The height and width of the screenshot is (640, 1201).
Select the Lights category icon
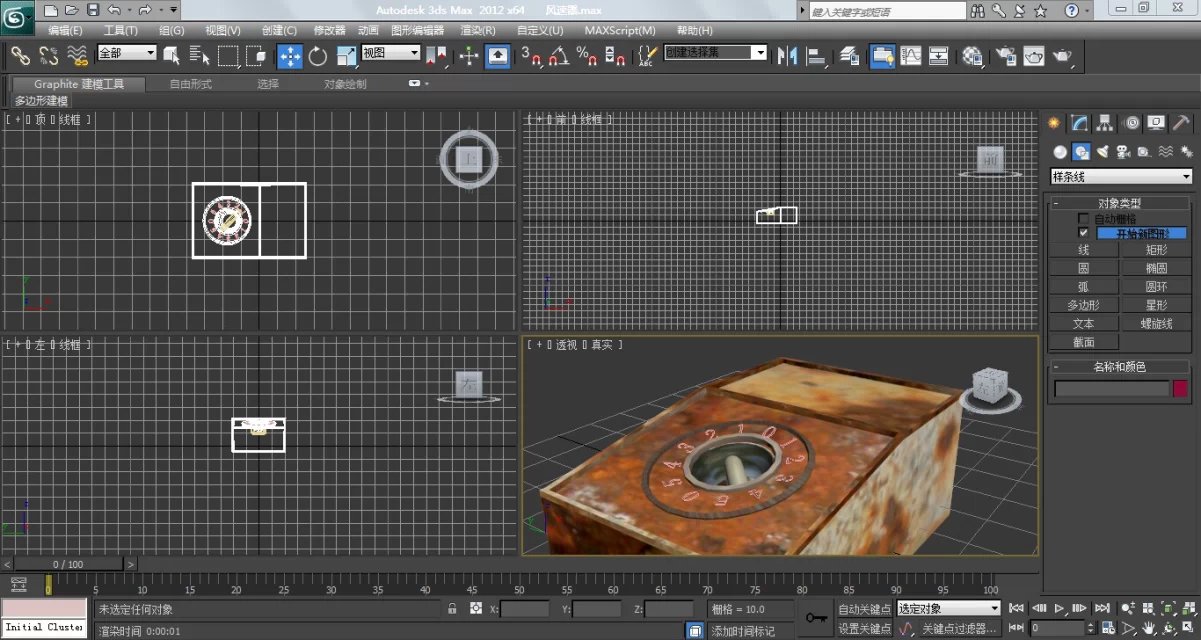click(x=1102, y=152)
